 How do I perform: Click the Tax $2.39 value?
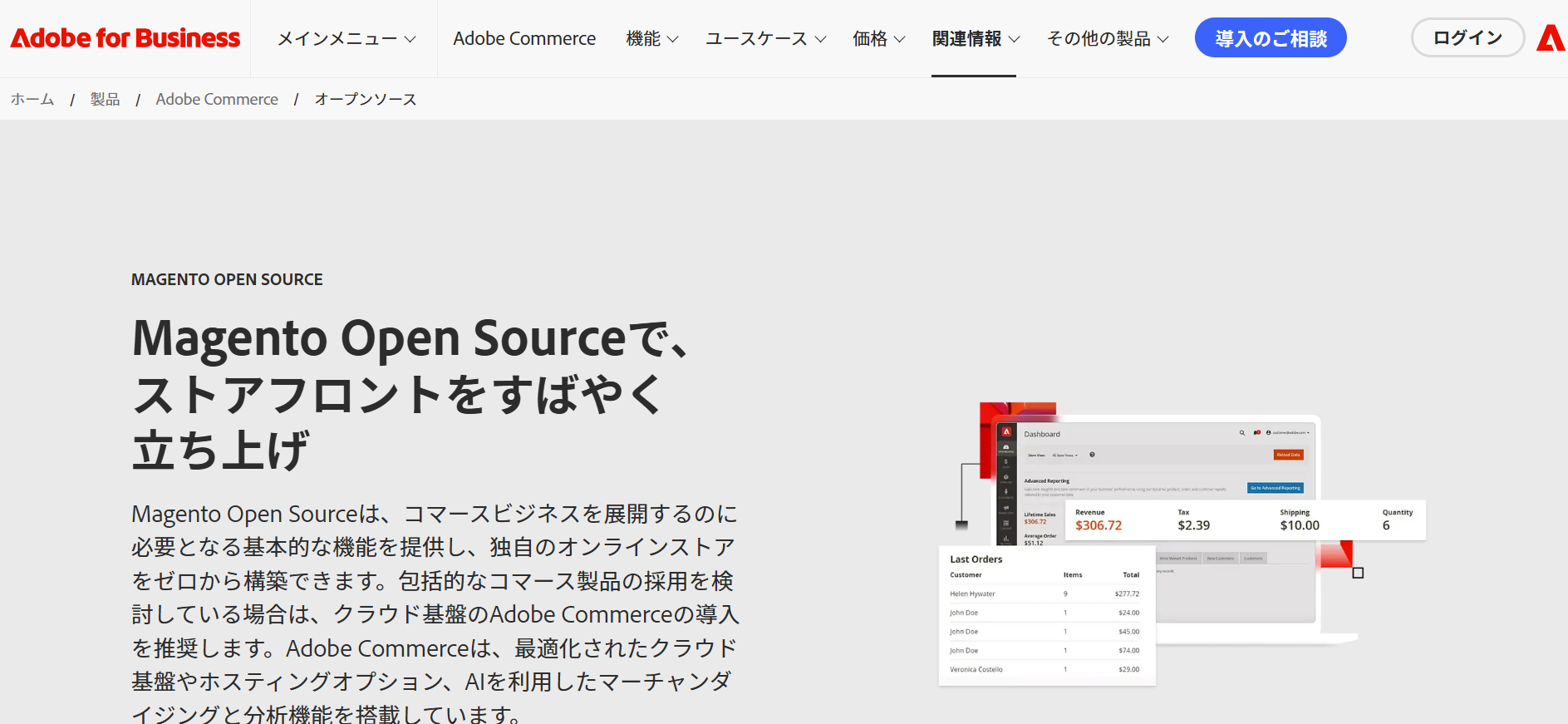coord(1193,525)
